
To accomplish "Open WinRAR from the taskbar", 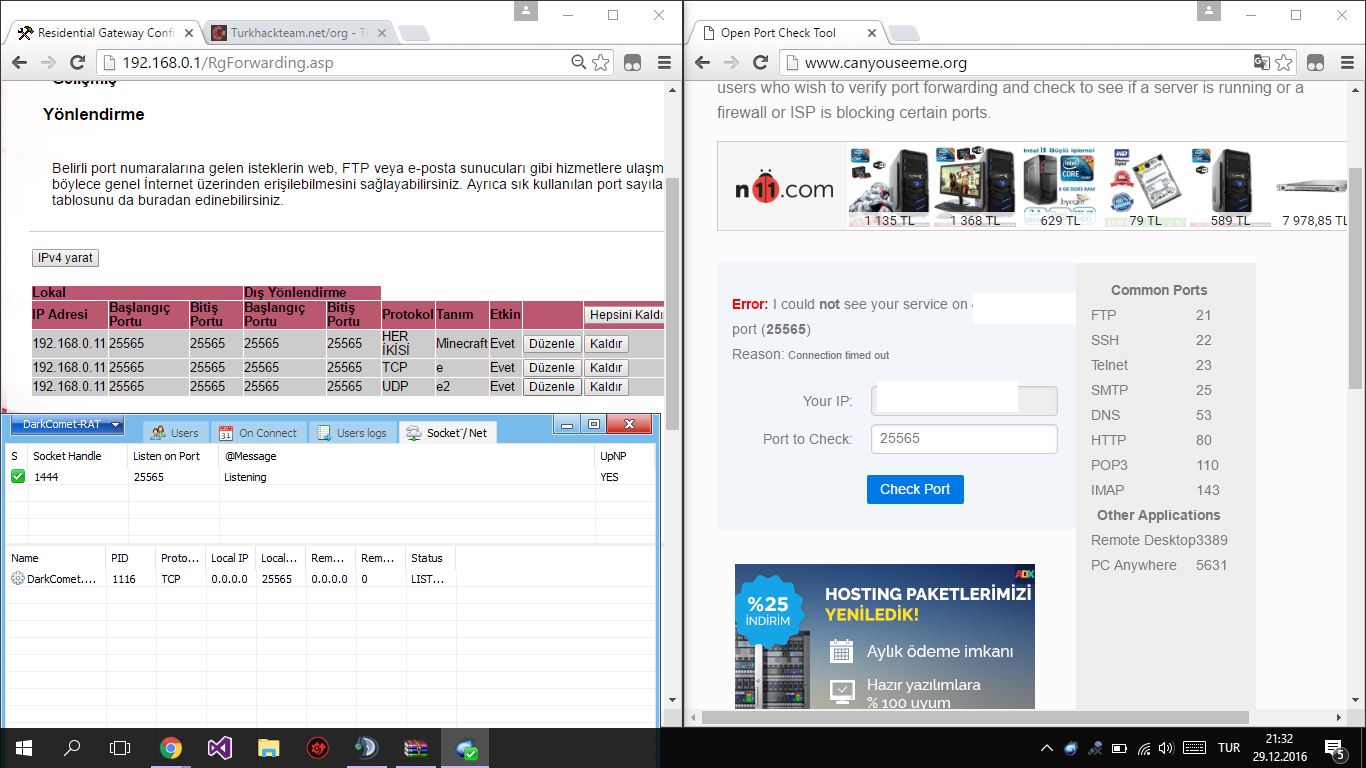I will pyautogui.click(x=416, y=747).
